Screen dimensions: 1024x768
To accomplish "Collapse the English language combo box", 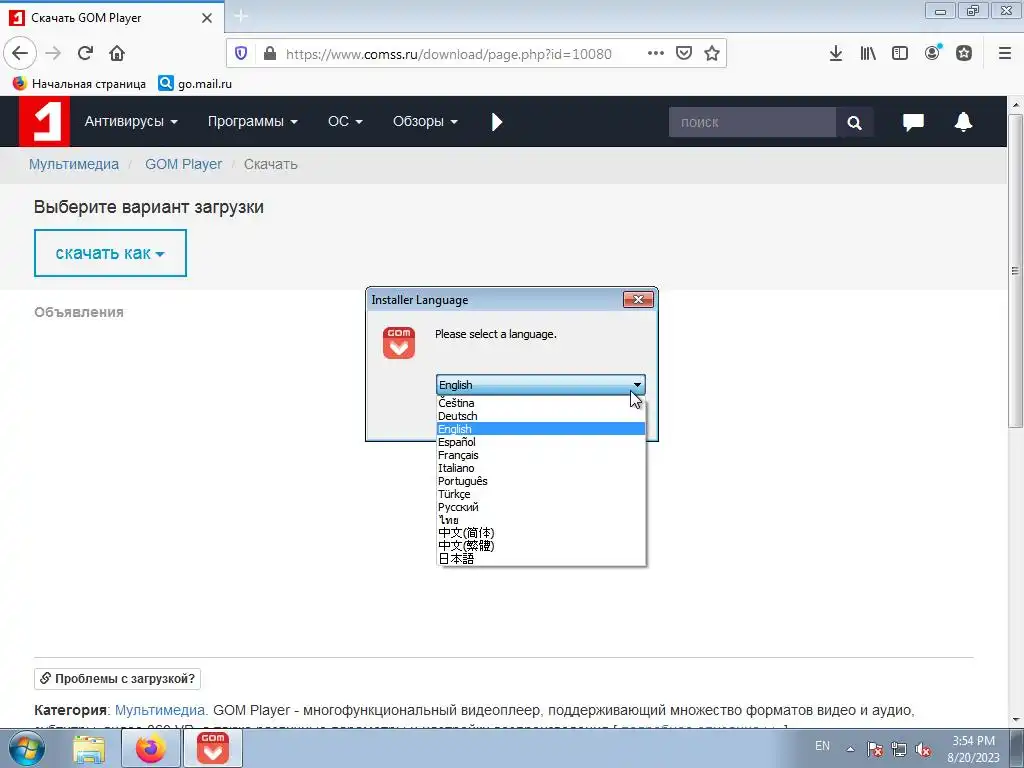I will 541,385.
